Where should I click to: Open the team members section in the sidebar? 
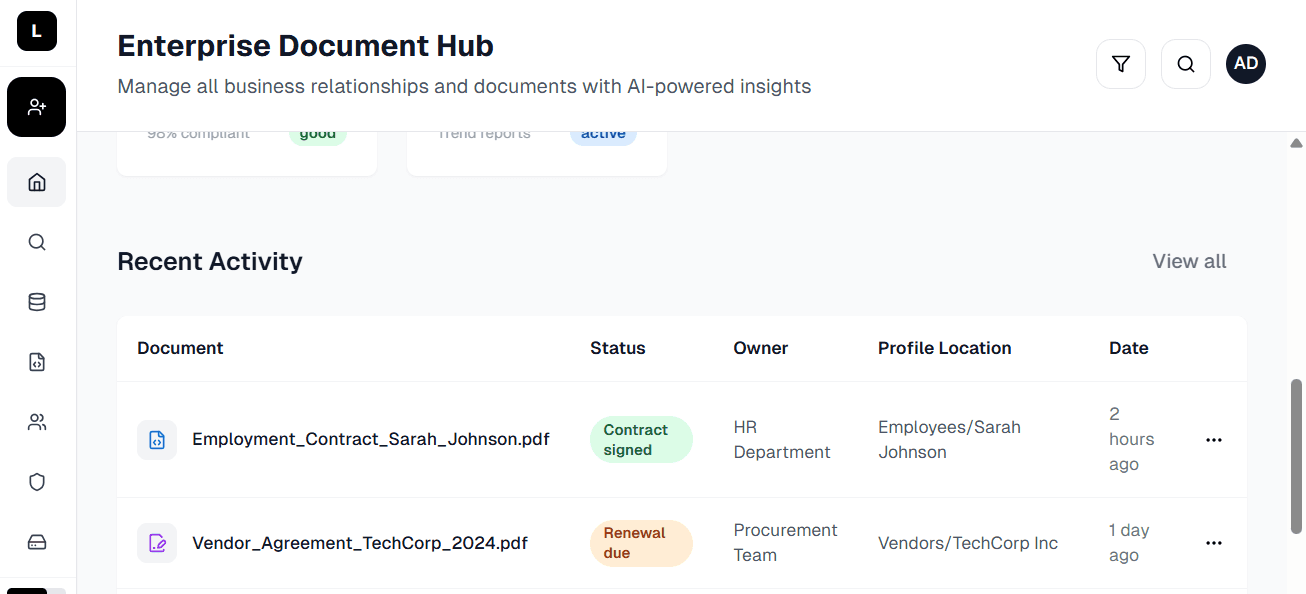tap(36, 421)
